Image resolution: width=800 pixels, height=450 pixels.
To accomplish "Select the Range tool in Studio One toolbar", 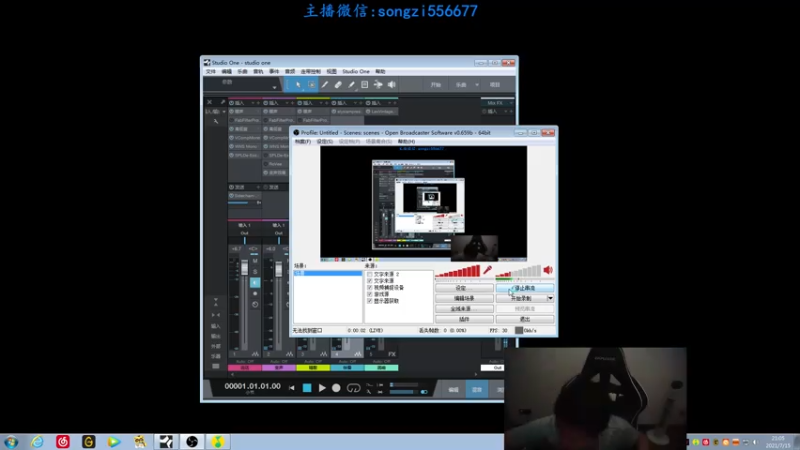I will (x=312, y=85).
